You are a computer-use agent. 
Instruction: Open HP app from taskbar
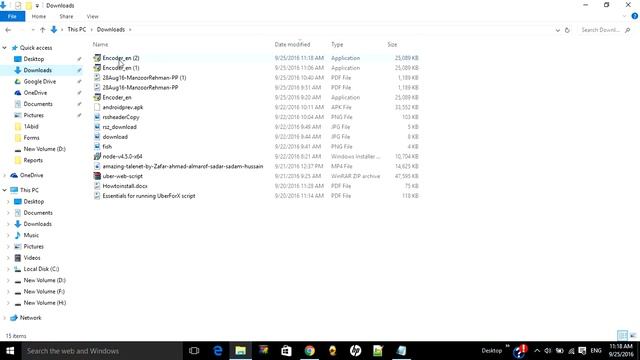pos(355,351)
